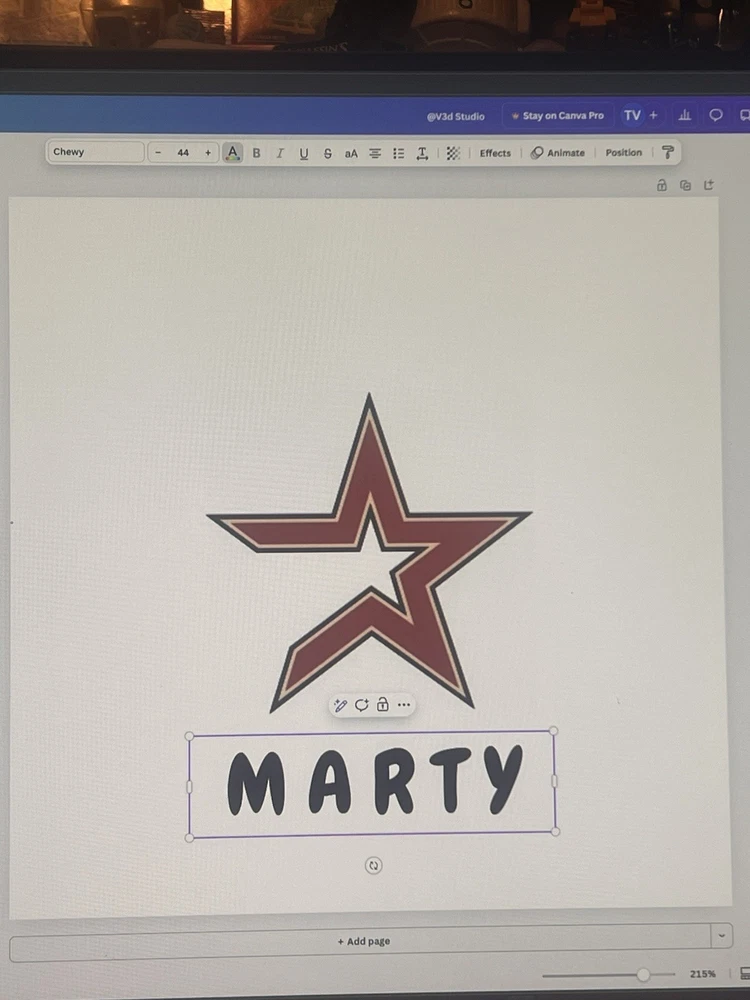Apply strikethrough to the text
This screenshot has height=1000, width=750.
(328, 153)
